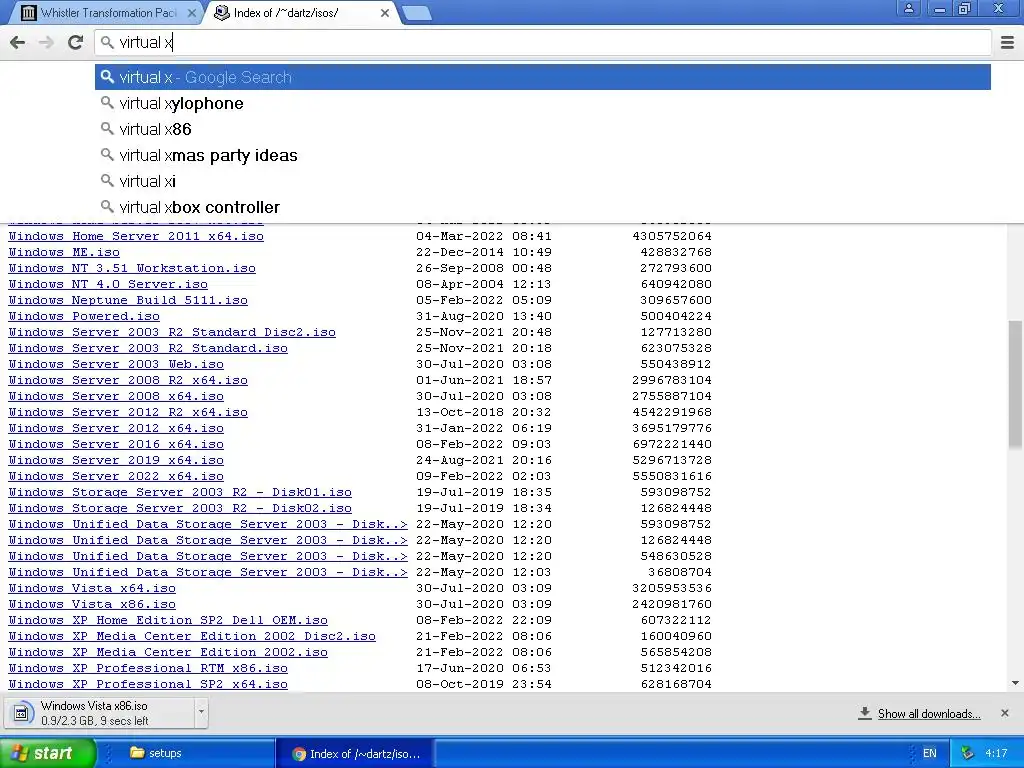This screenshot has height=768, width=1024.
Task: Click the page scrollbar thumb
Action: 1015,384
